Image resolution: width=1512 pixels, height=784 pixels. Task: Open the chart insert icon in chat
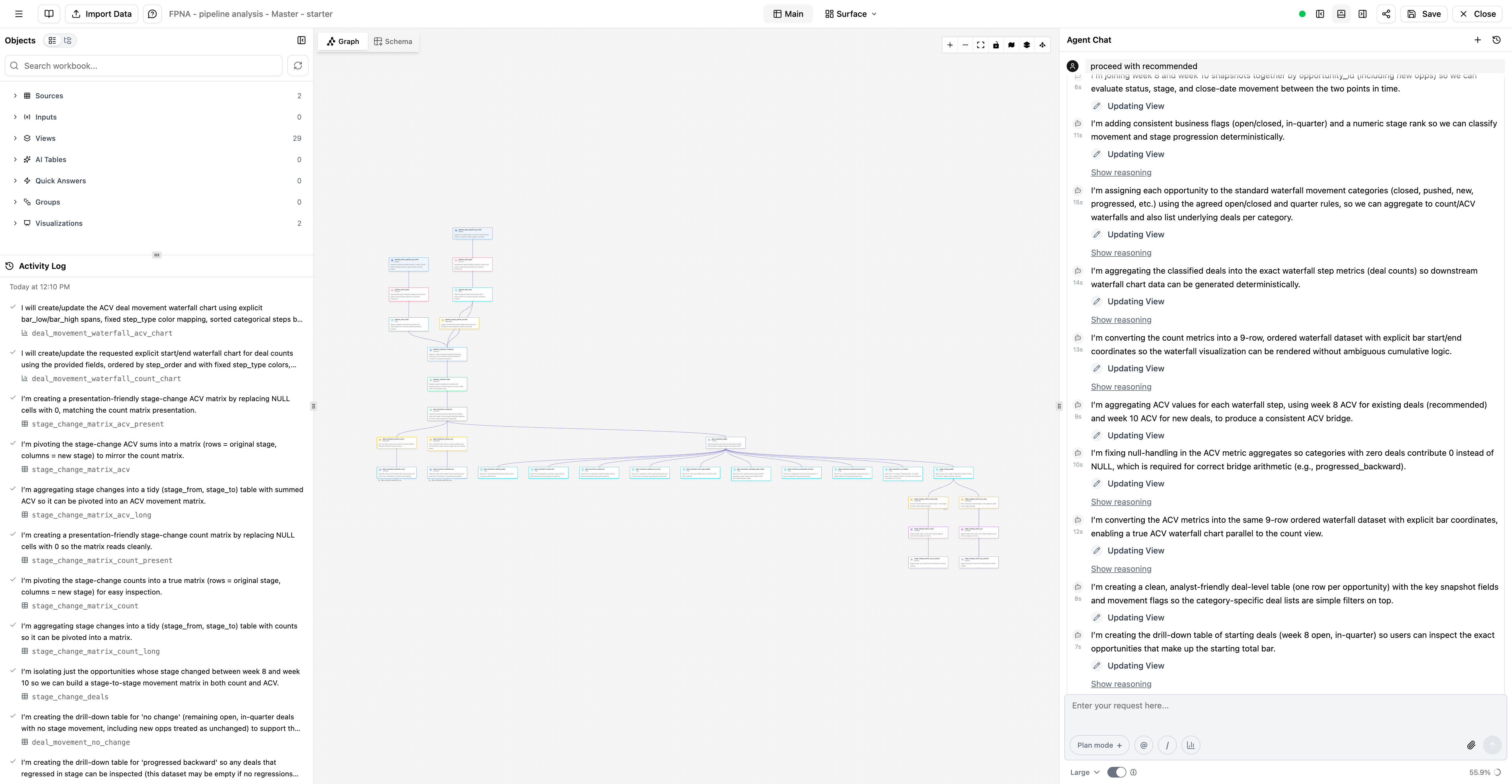click(1191, 745)
